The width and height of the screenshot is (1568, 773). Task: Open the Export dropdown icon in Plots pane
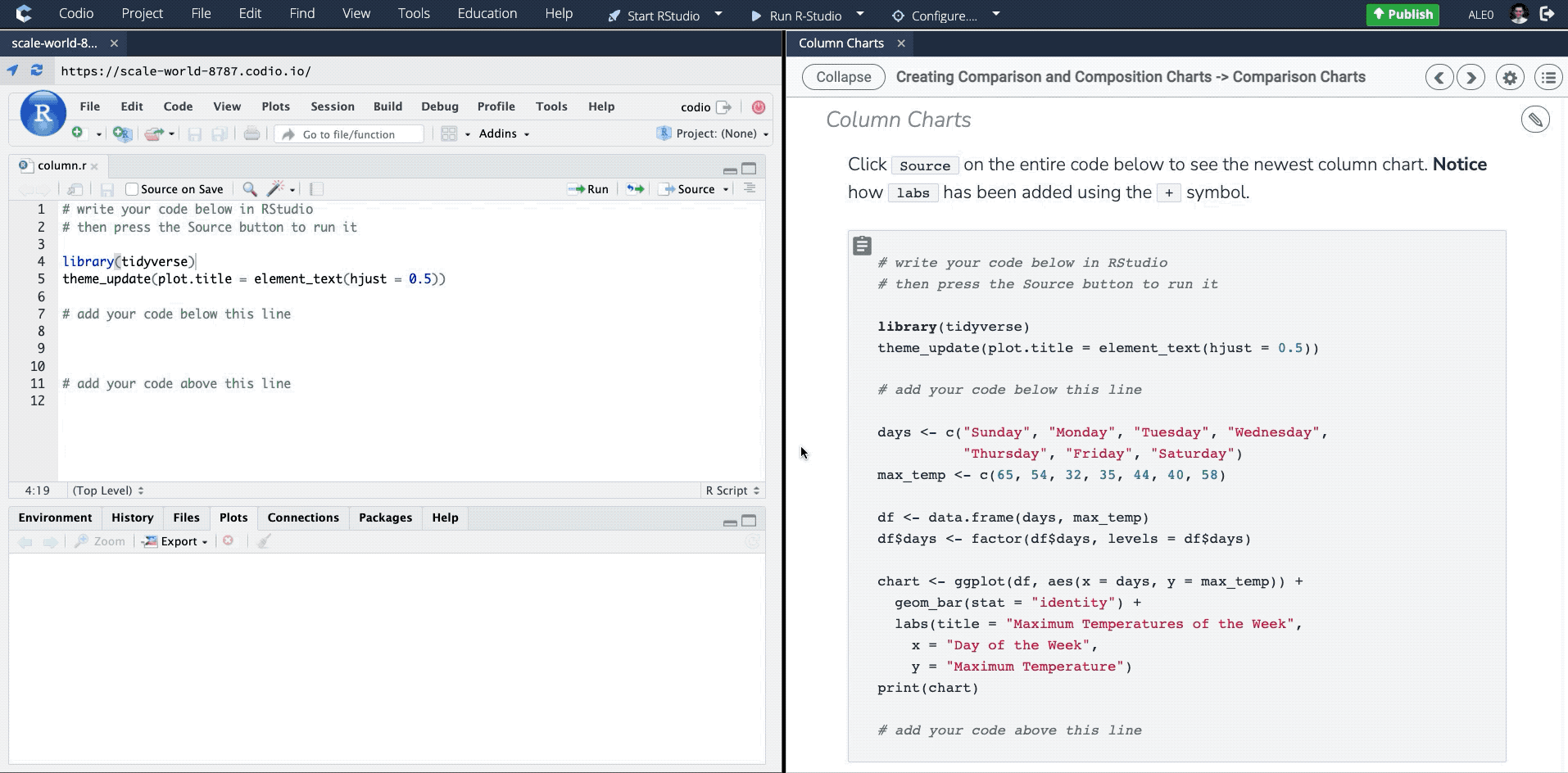tap(174, 541)
